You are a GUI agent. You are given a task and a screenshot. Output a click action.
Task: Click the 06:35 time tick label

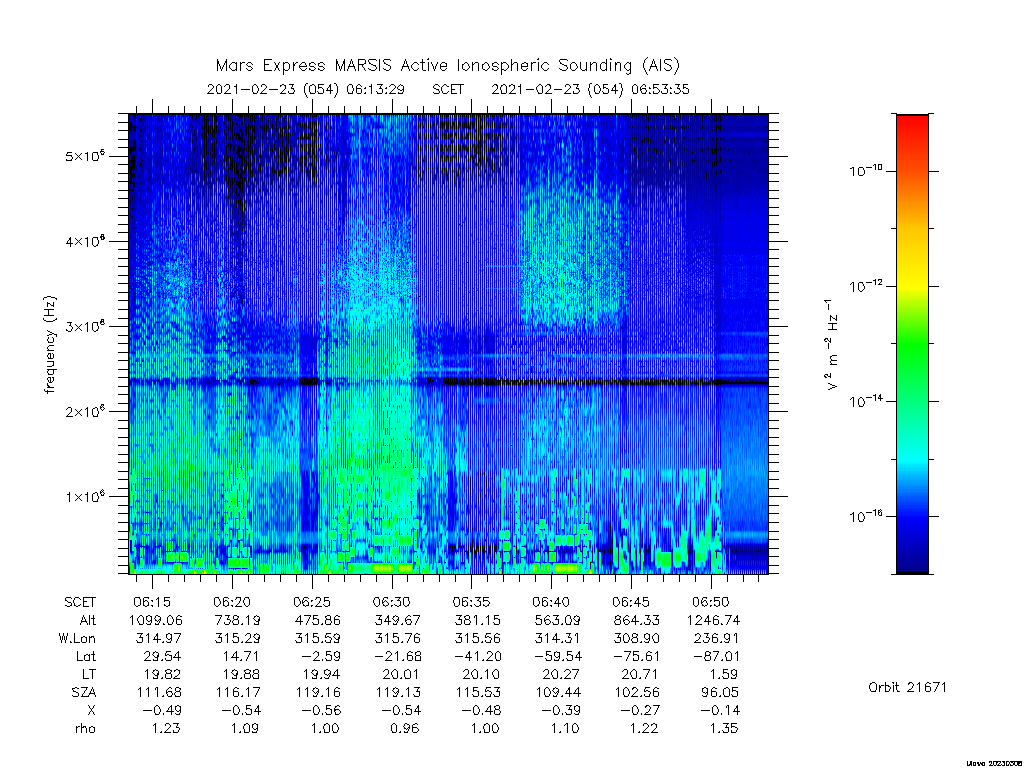point(471,602)
